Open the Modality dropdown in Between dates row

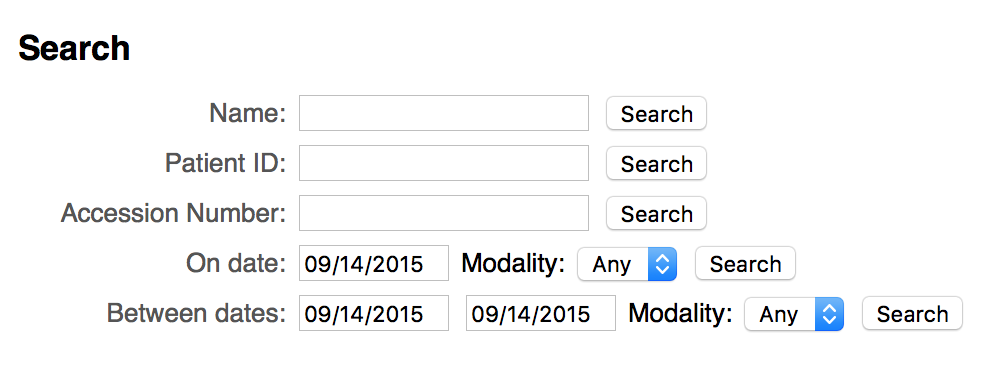[x=794, y=314]
